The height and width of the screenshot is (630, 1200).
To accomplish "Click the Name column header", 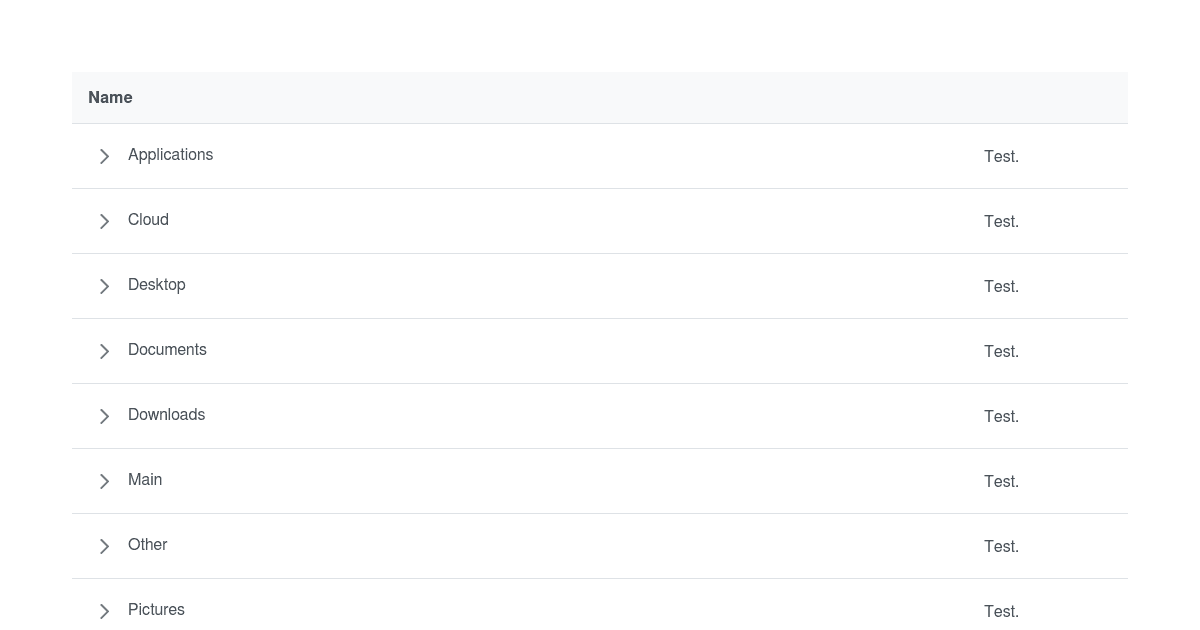I will click(x=110, y=97).
